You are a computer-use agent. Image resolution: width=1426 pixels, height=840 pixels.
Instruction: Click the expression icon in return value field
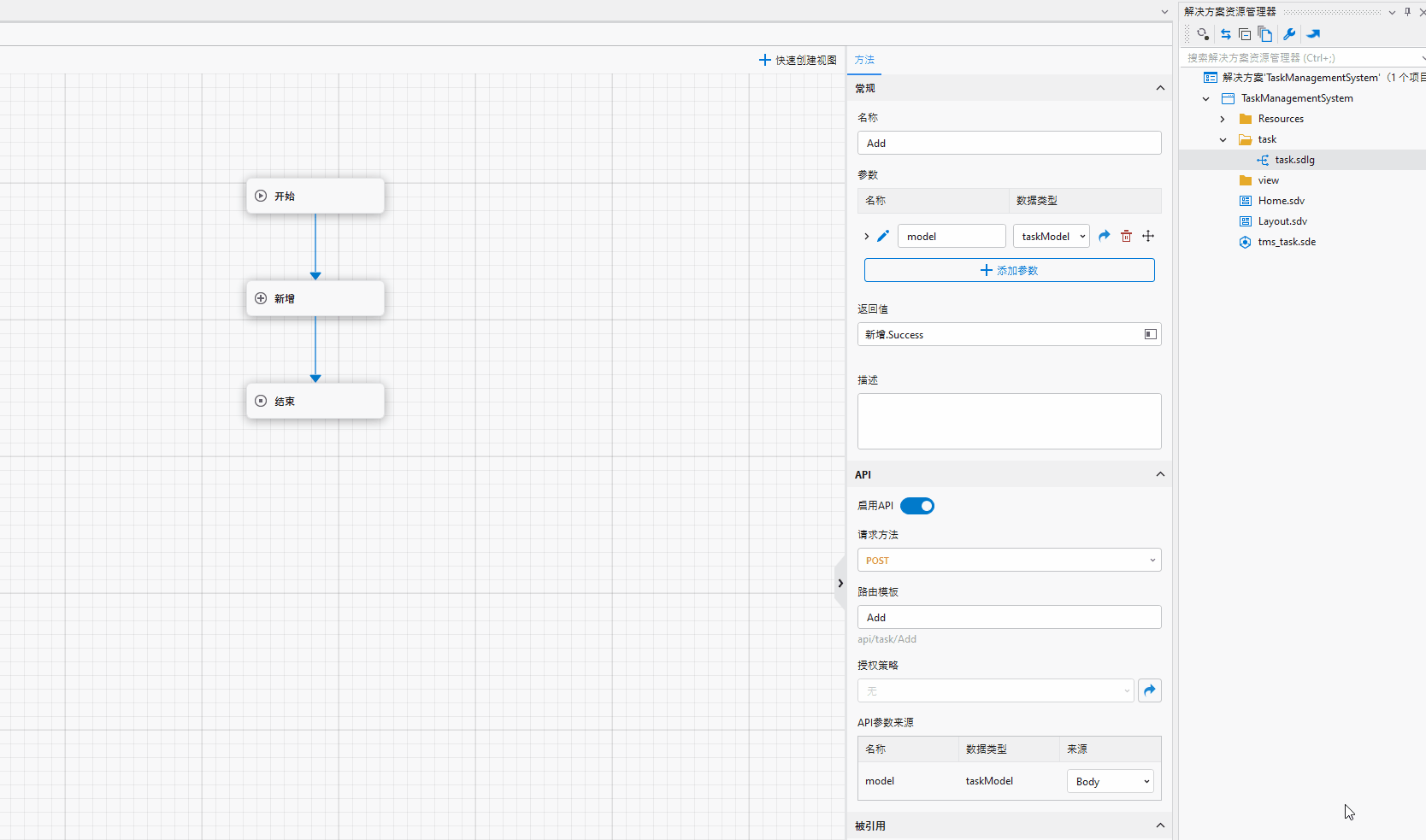1151,334
